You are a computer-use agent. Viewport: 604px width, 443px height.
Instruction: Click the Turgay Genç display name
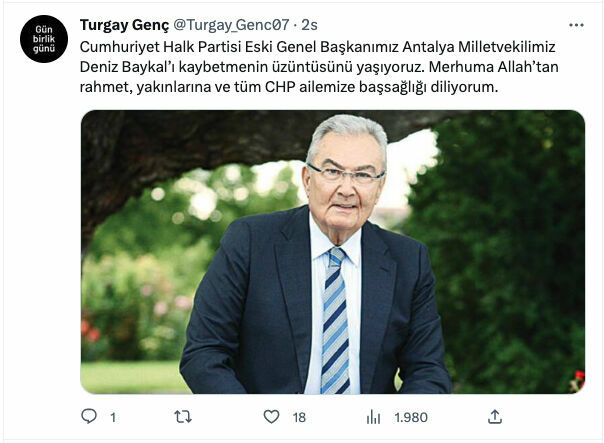124,25
